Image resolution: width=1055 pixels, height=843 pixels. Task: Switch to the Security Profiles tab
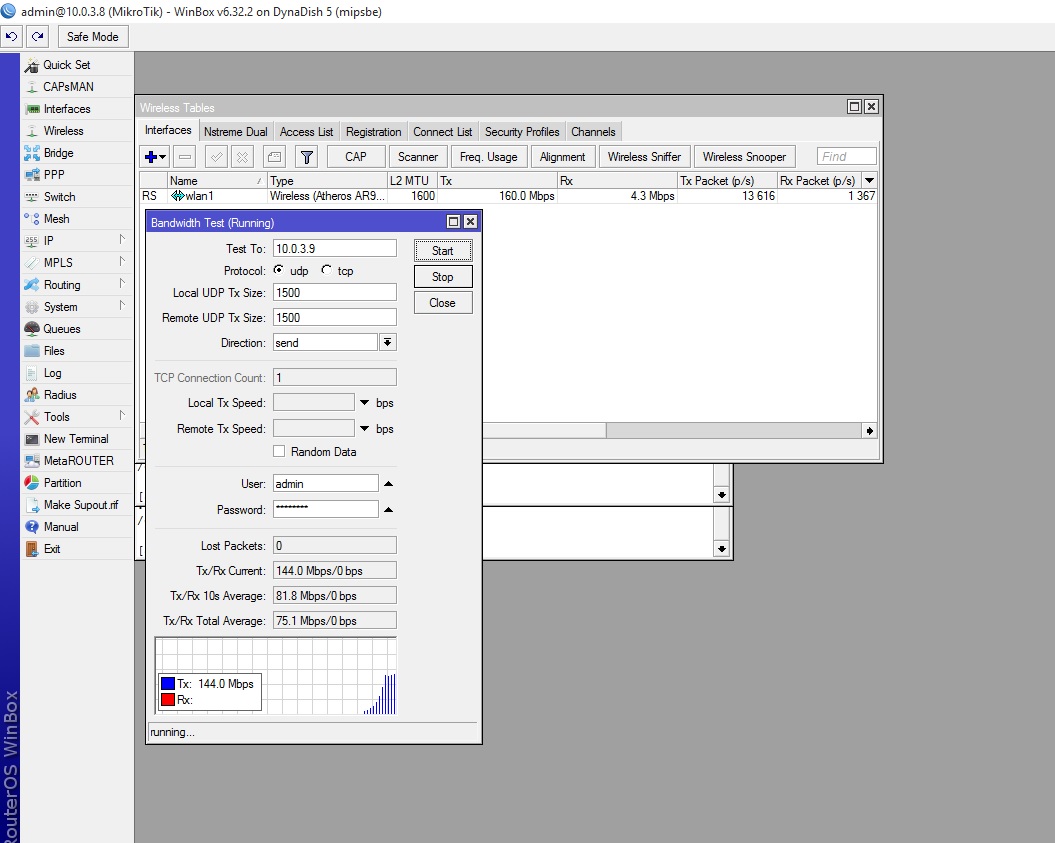pyautogui.click(x=521, y=132)
